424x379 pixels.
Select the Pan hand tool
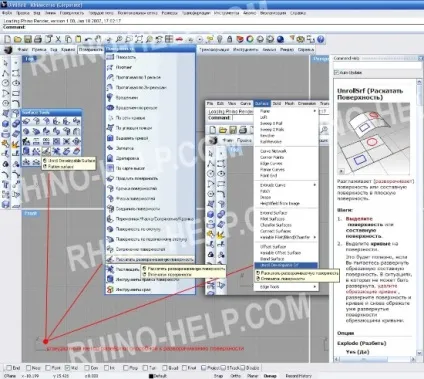98,39
